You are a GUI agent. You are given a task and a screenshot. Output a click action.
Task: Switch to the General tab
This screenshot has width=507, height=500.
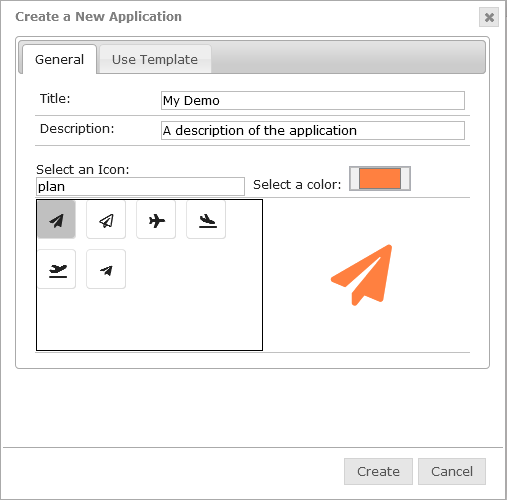[59, 59]
